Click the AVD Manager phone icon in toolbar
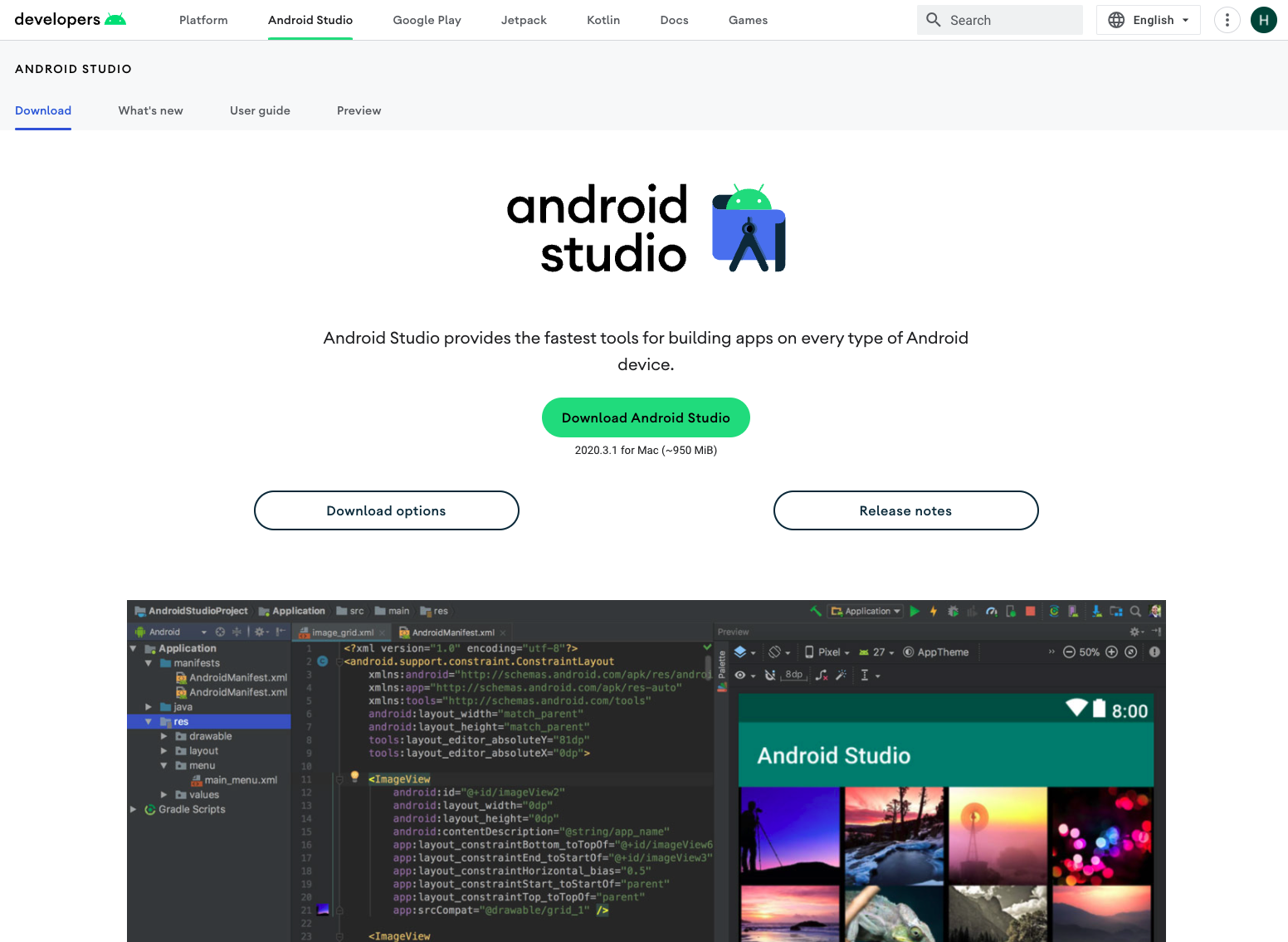The height and width of the screenshot is (942, 1288). point(1073,611)
